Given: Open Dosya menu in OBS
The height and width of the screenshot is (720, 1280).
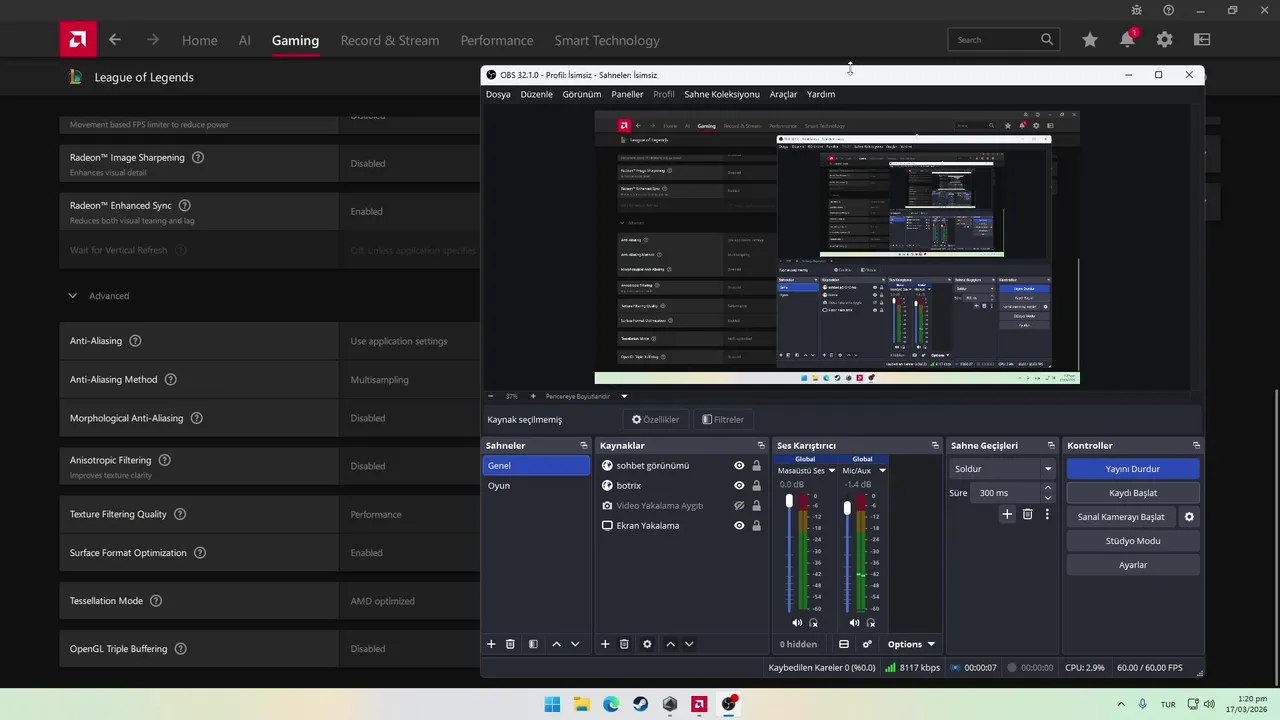Looking at the screenshot, I should [498, 94].
